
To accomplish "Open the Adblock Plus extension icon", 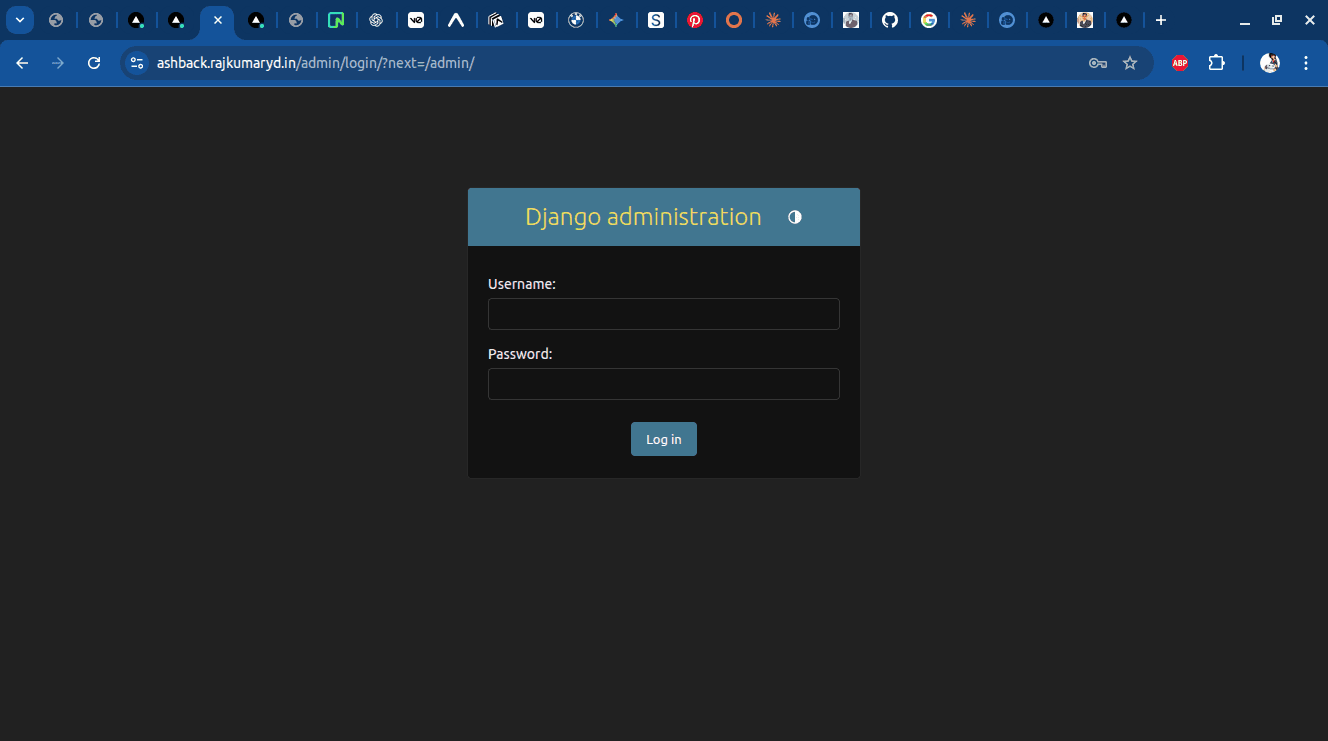I will coord(1180,63).
